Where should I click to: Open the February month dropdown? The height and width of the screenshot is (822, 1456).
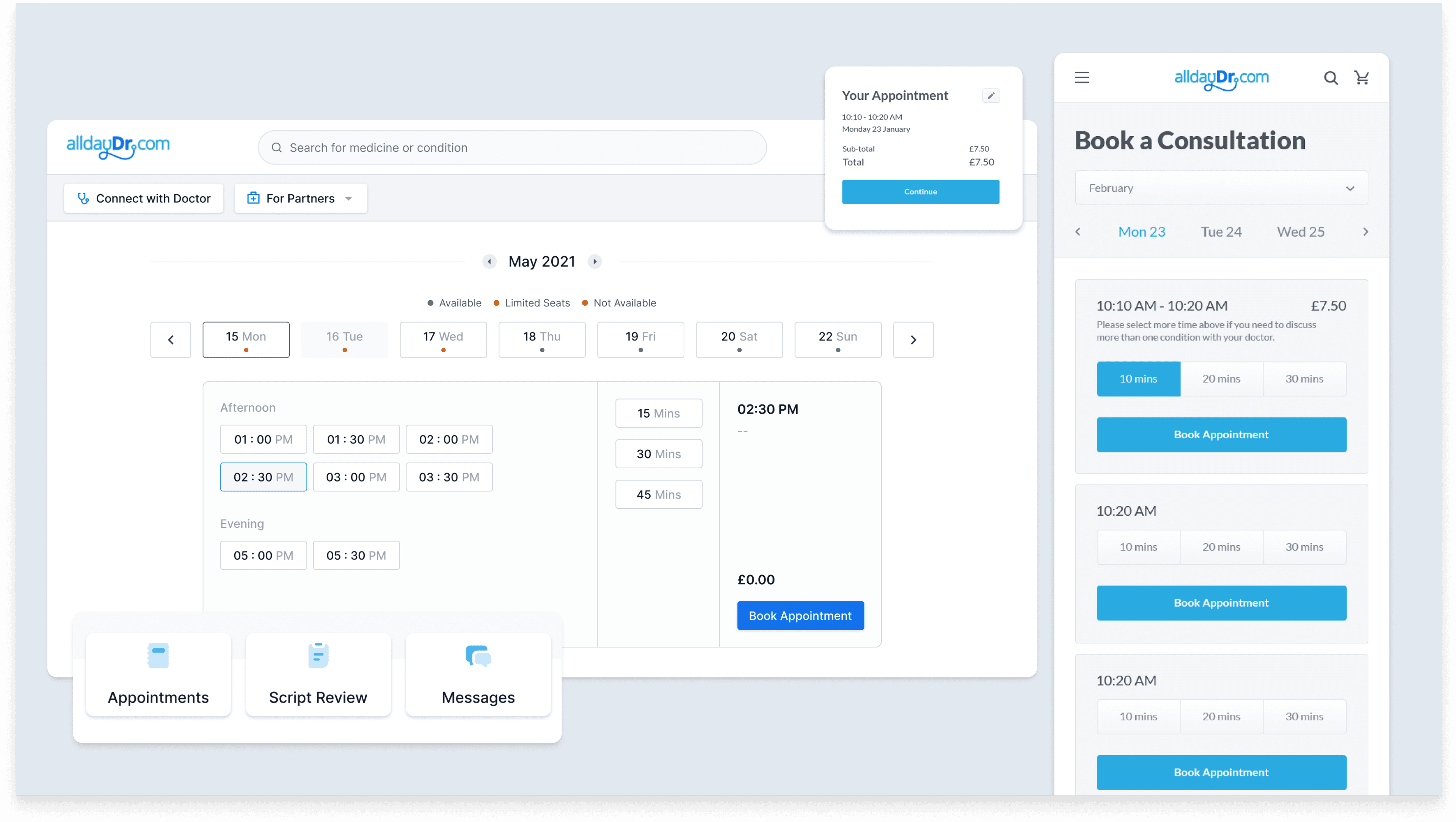[x=1221, y=188]
